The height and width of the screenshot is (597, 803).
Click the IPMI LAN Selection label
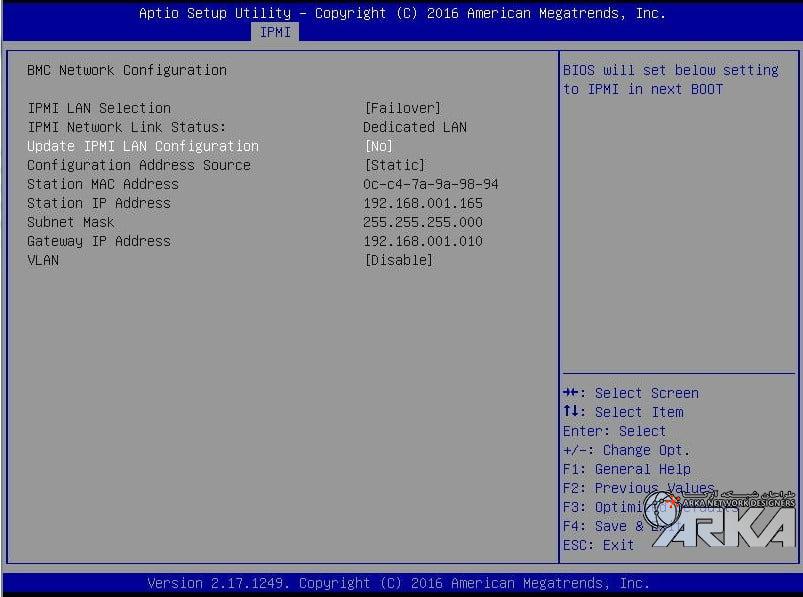99,108
